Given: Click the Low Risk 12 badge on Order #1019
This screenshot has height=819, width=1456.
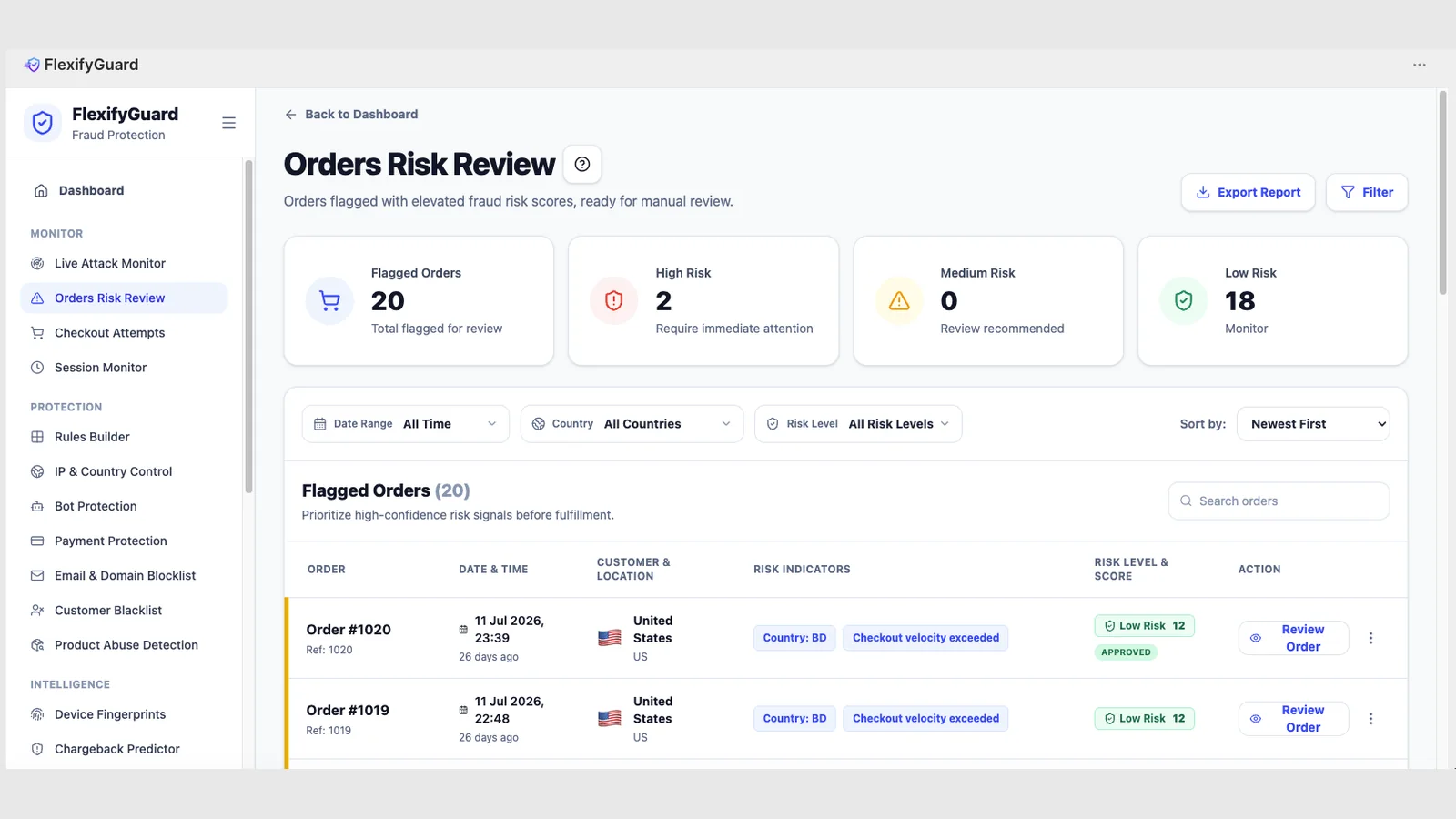Looking at the screenshot, I should (1145, 719).
